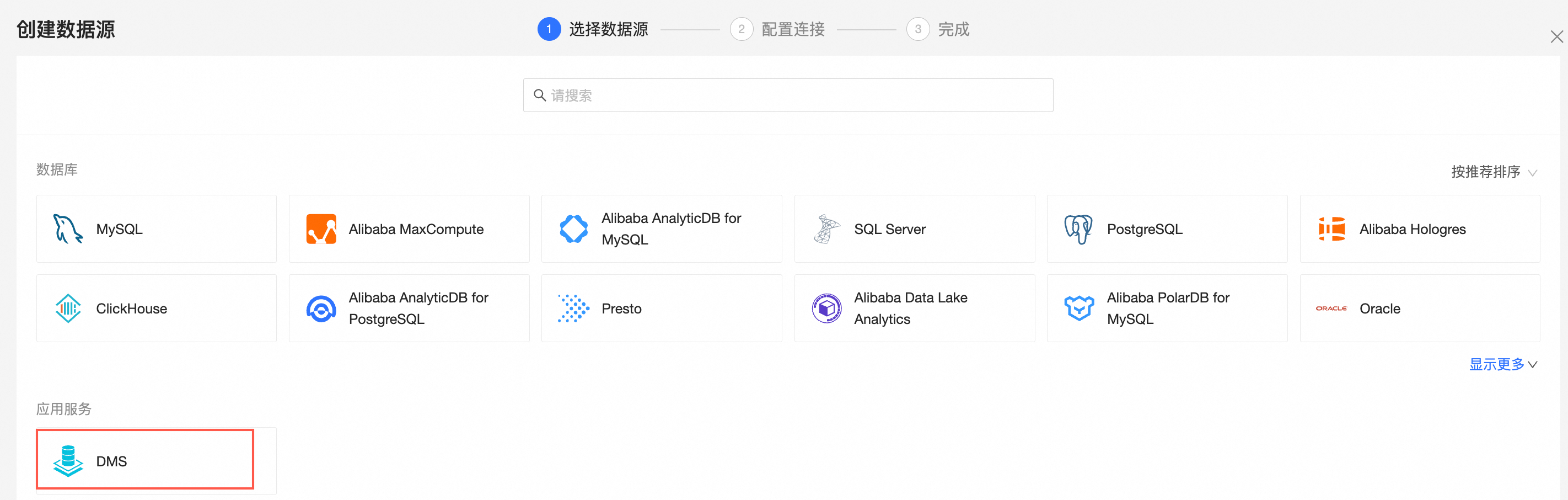This screenshot has height=500, width=1568.
Task: Click the Data Lake Analytics icon
Action: pos(826,308)
